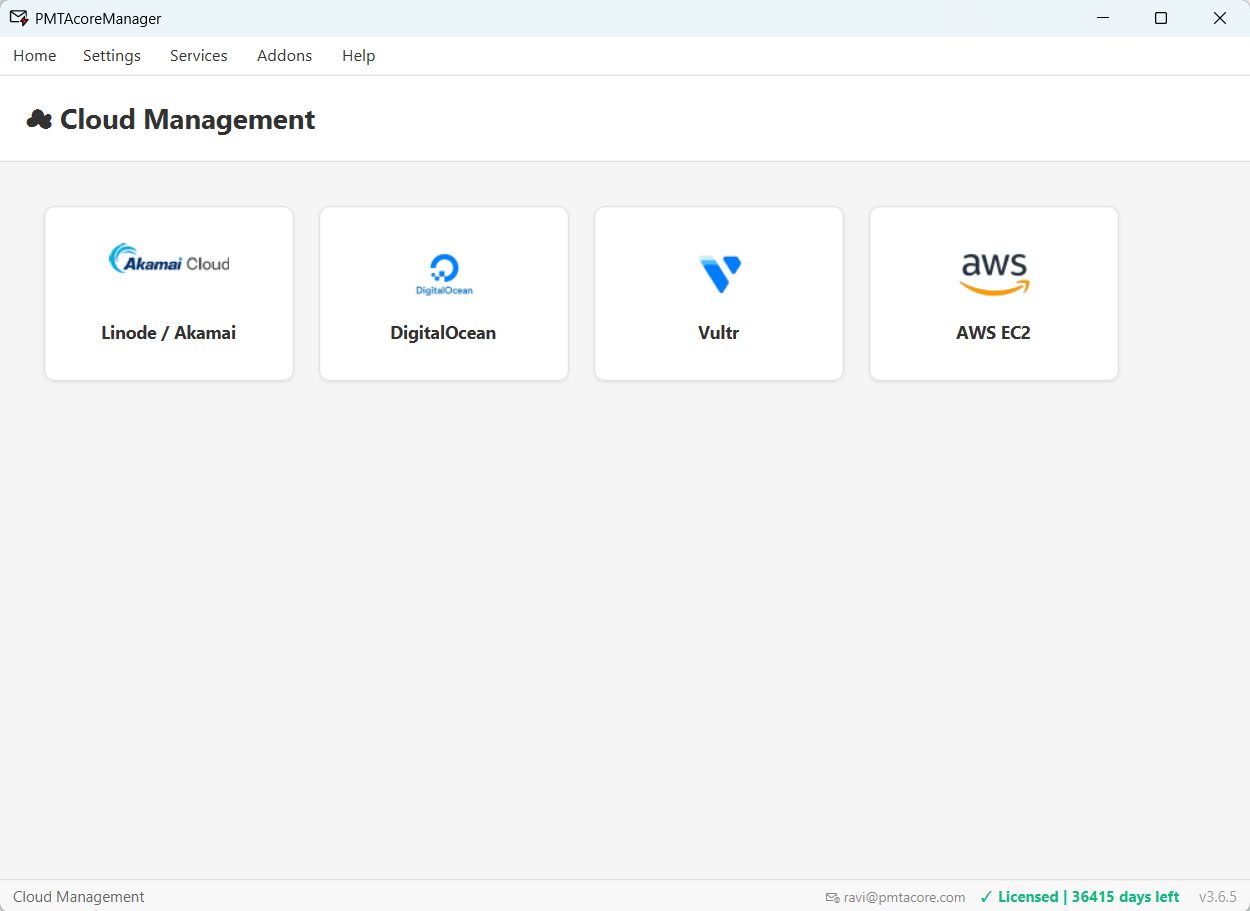
Task: Click the envelope icon in status bar
Action: 832,898
